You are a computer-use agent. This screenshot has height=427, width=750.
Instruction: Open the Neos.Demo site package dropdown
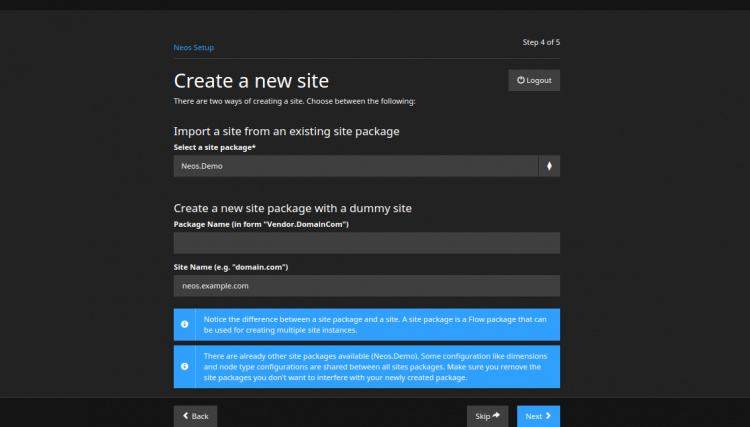(x=355, y=166)
